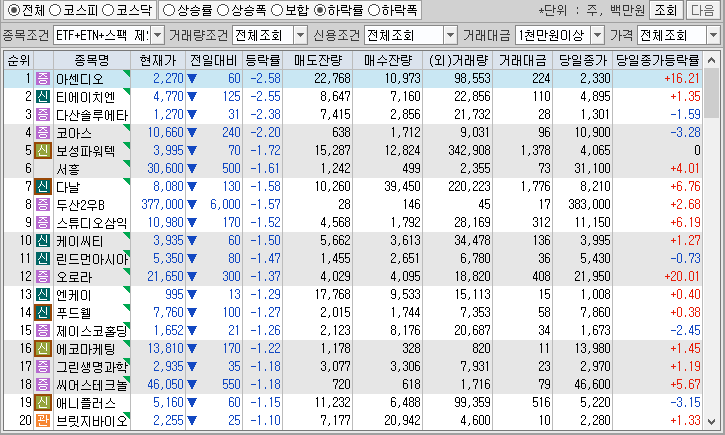Click the 46,050 price for 씨어스테크놀
This screenshot has height=435, width=725.
tap(166, 385)
